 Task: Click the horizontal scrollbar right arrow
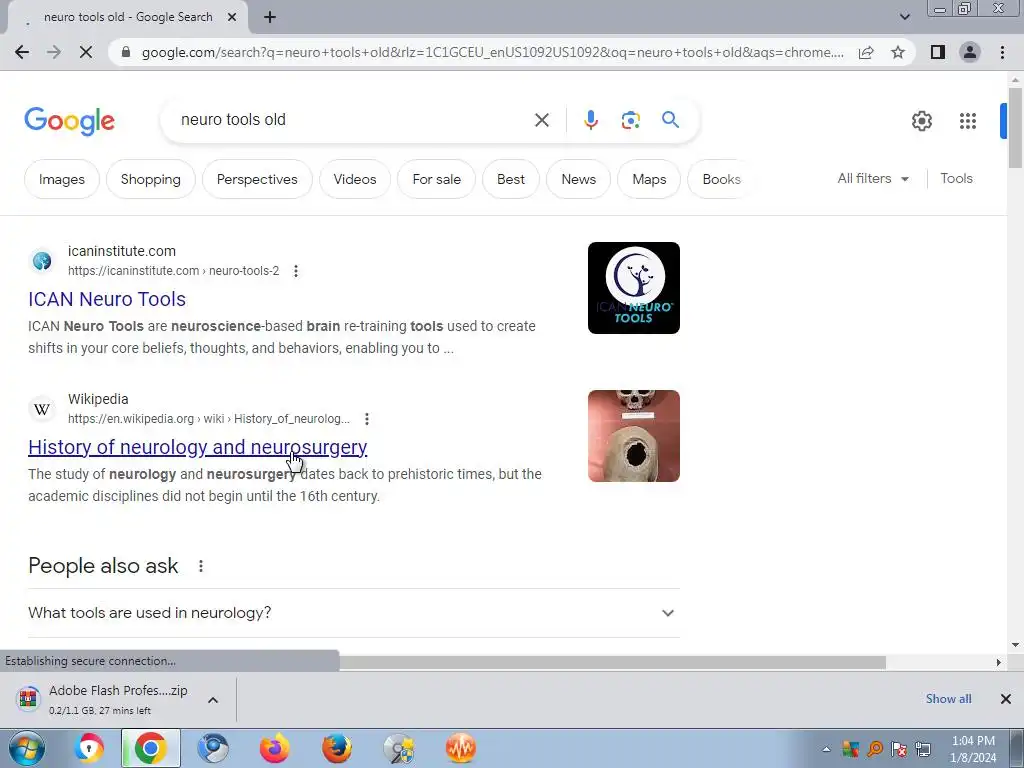point(999,662)
